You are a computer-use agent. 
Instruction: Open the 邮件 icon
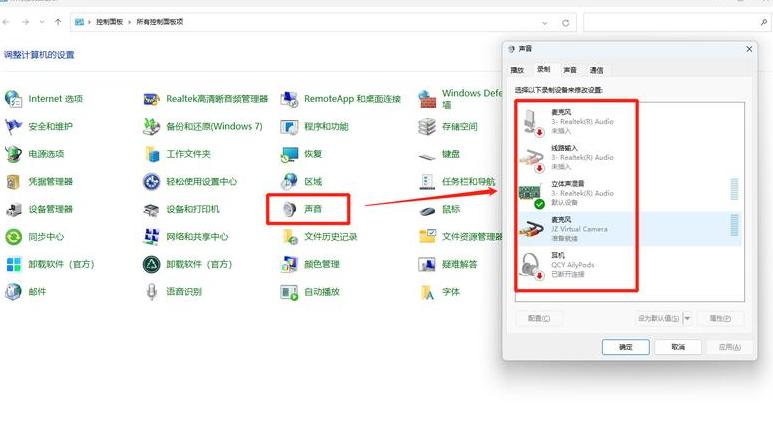(13, 292)
